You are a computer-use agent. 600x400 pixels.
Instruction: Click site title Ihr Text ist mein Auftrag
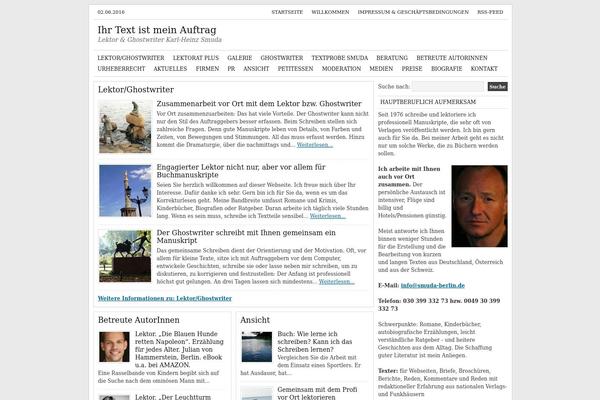(157, 30)
